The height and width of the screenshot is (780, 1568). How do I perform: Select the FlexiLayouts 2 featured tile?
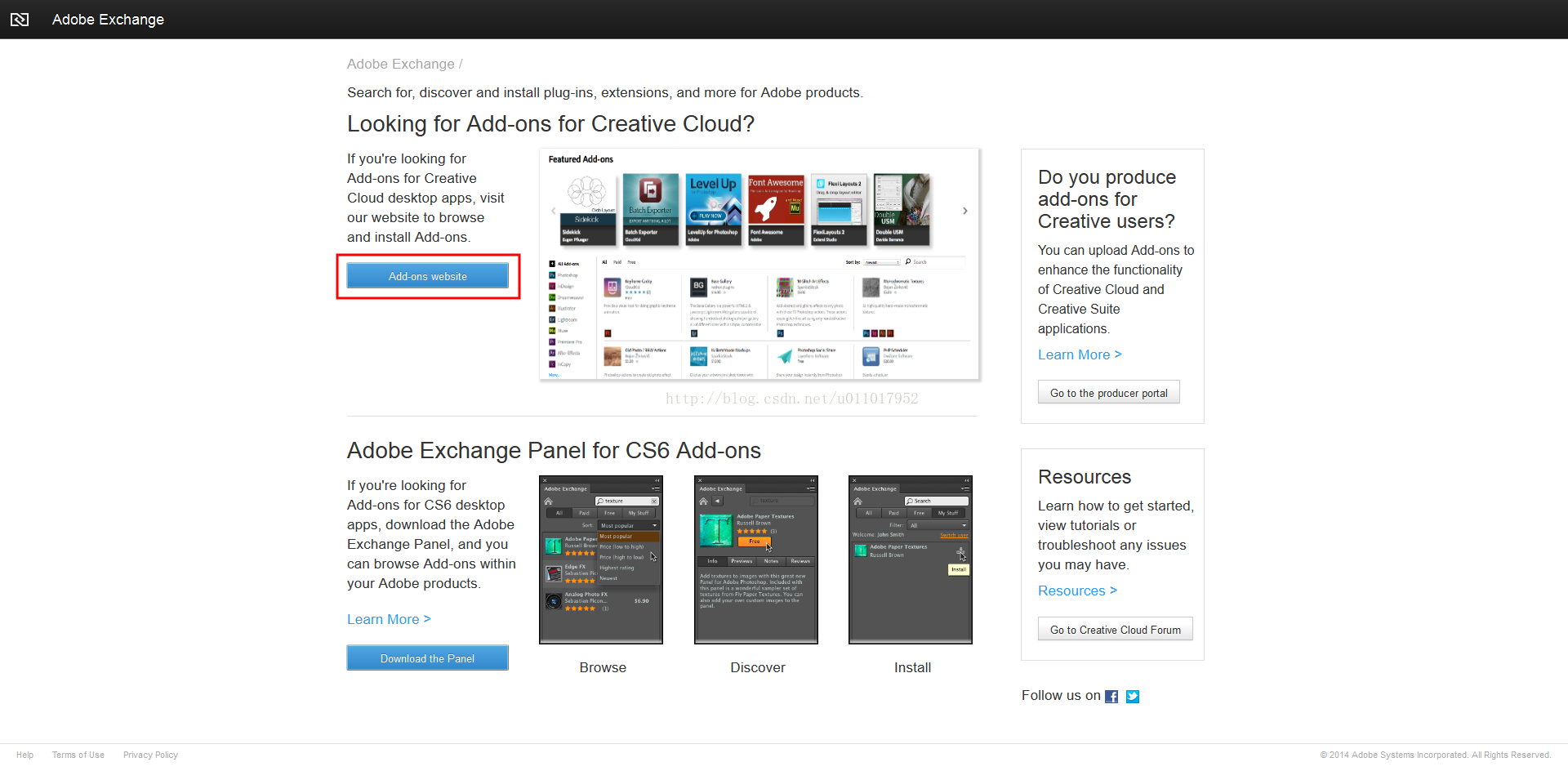pyautogui.click(x=839, y=209)
